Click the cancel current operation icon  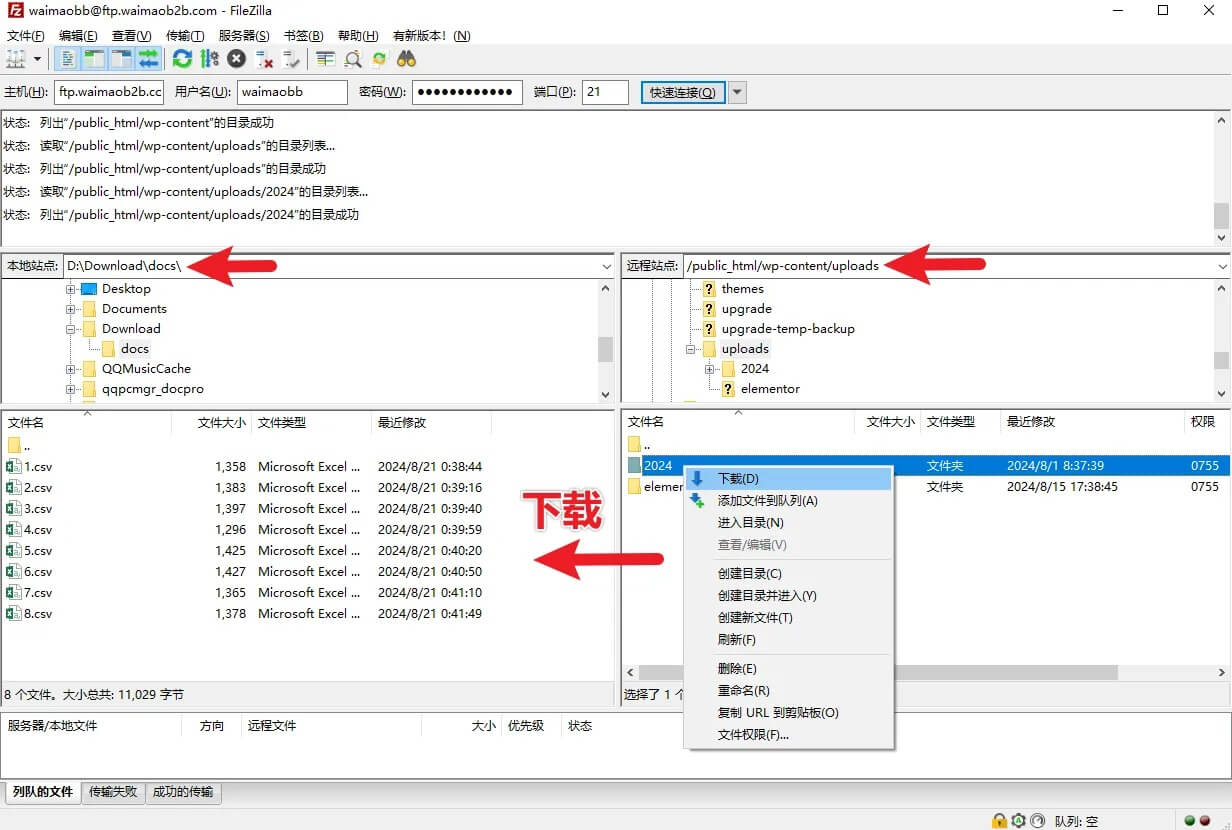tap(236, 59)
